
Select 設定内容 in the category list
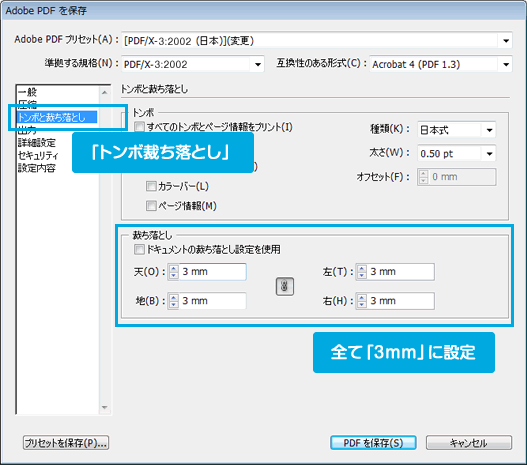click(37, 168)
